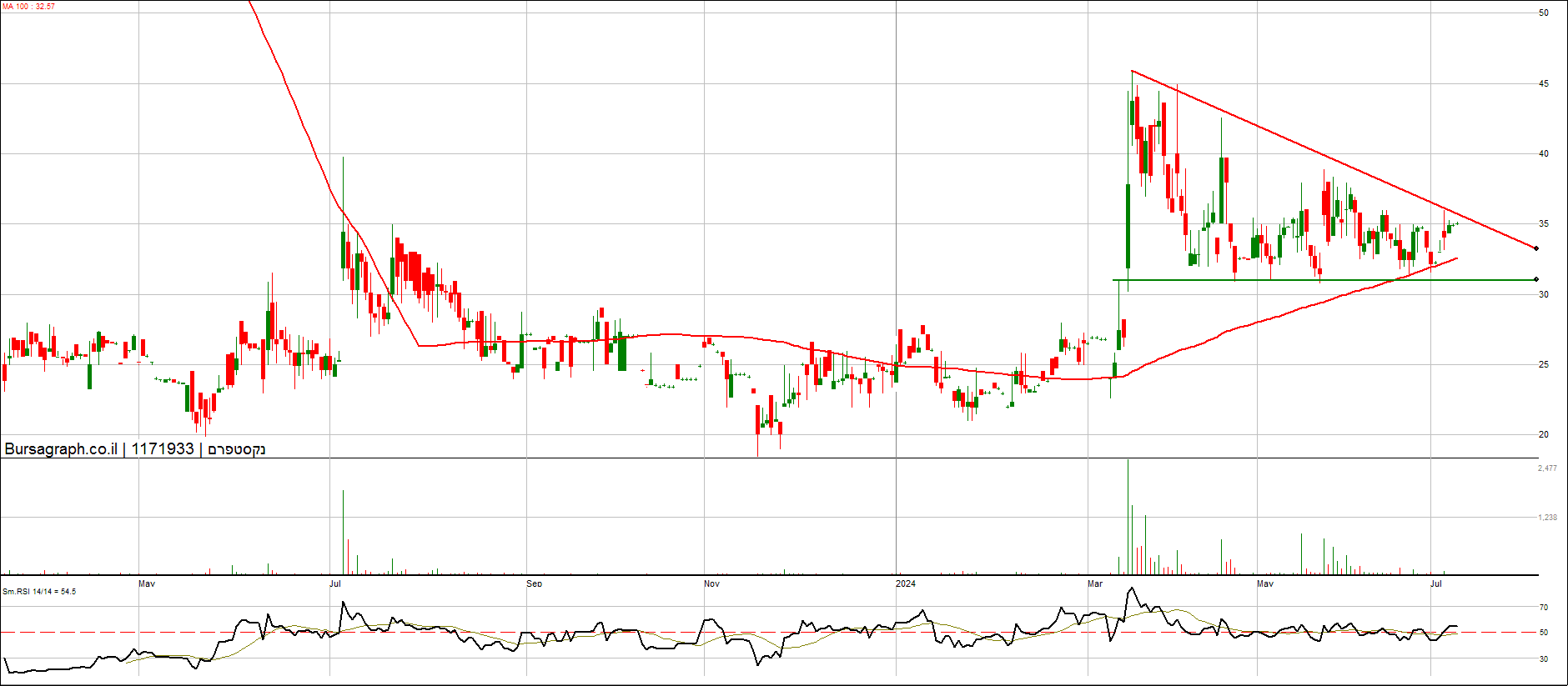The width and height of the screenshot is (1568, 686).
Task: Click the top starting point of red trendline
Action: [1132, 71]
